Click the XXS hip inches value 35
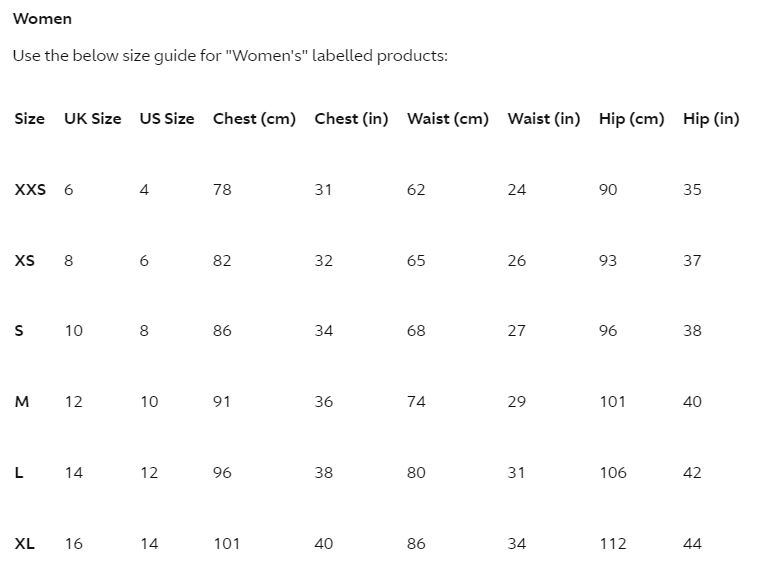The width and height of the screenshot is (766, 568). coord(692,189)
